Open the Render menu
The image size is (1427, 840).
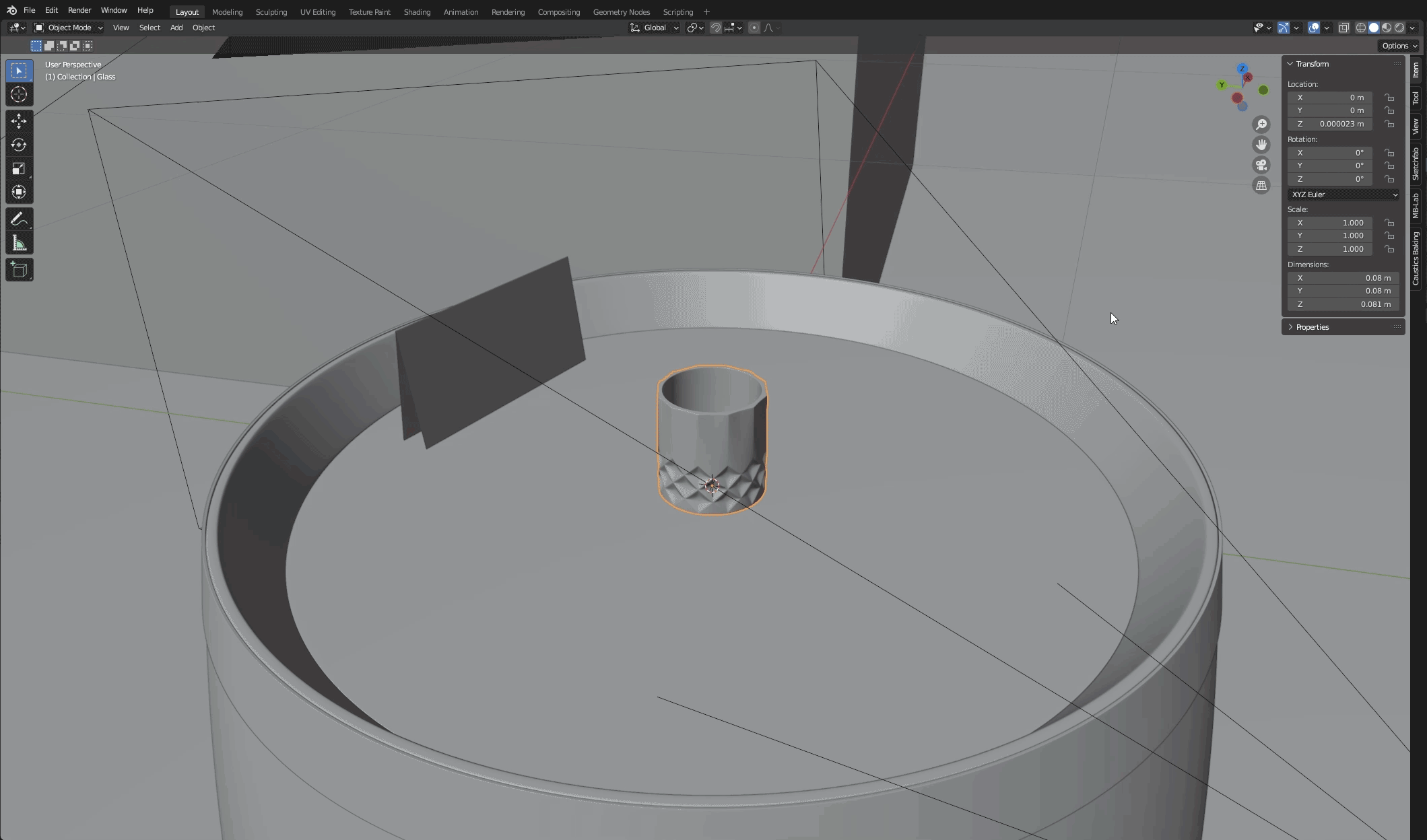click(79, 10)
